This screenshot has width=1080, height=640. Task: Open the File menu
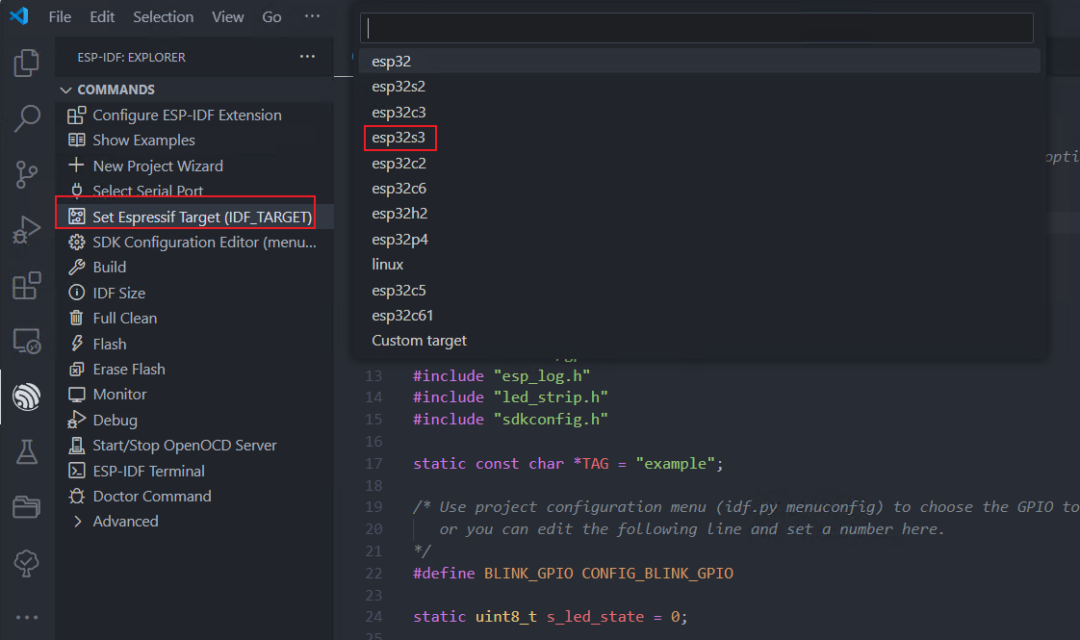(x=60, y=17)
